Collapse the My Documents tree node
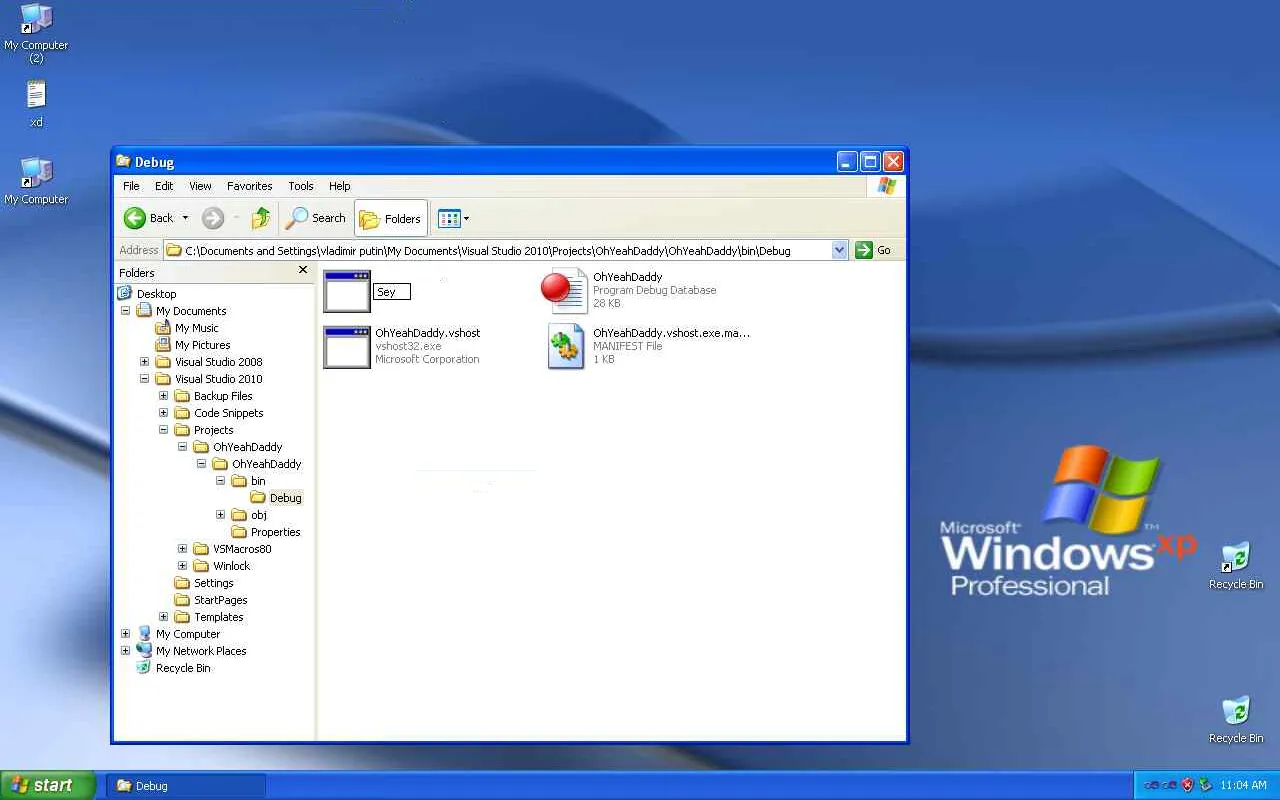 [125, 311]
